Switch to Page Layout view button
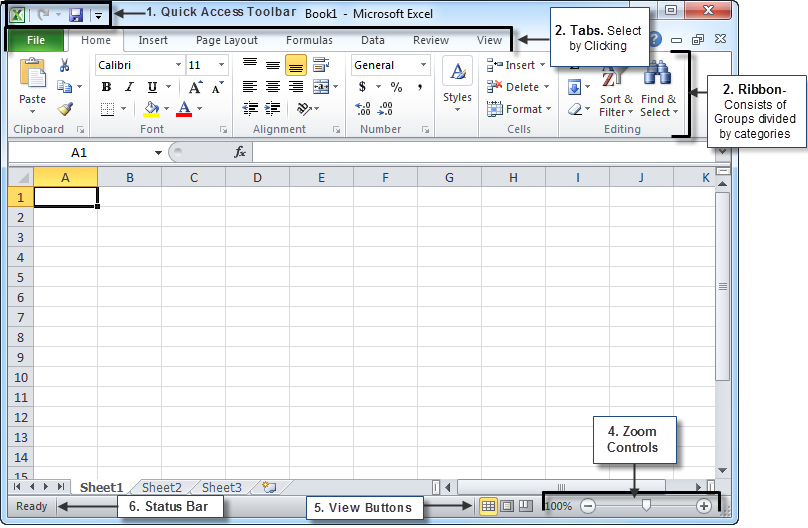 pos(507,506)
